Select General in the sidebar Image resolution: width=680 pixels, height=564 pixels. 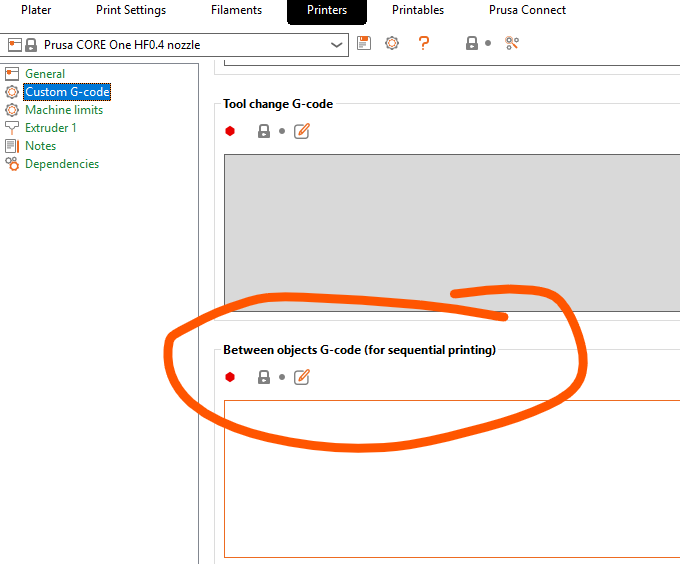pos(45,74)
